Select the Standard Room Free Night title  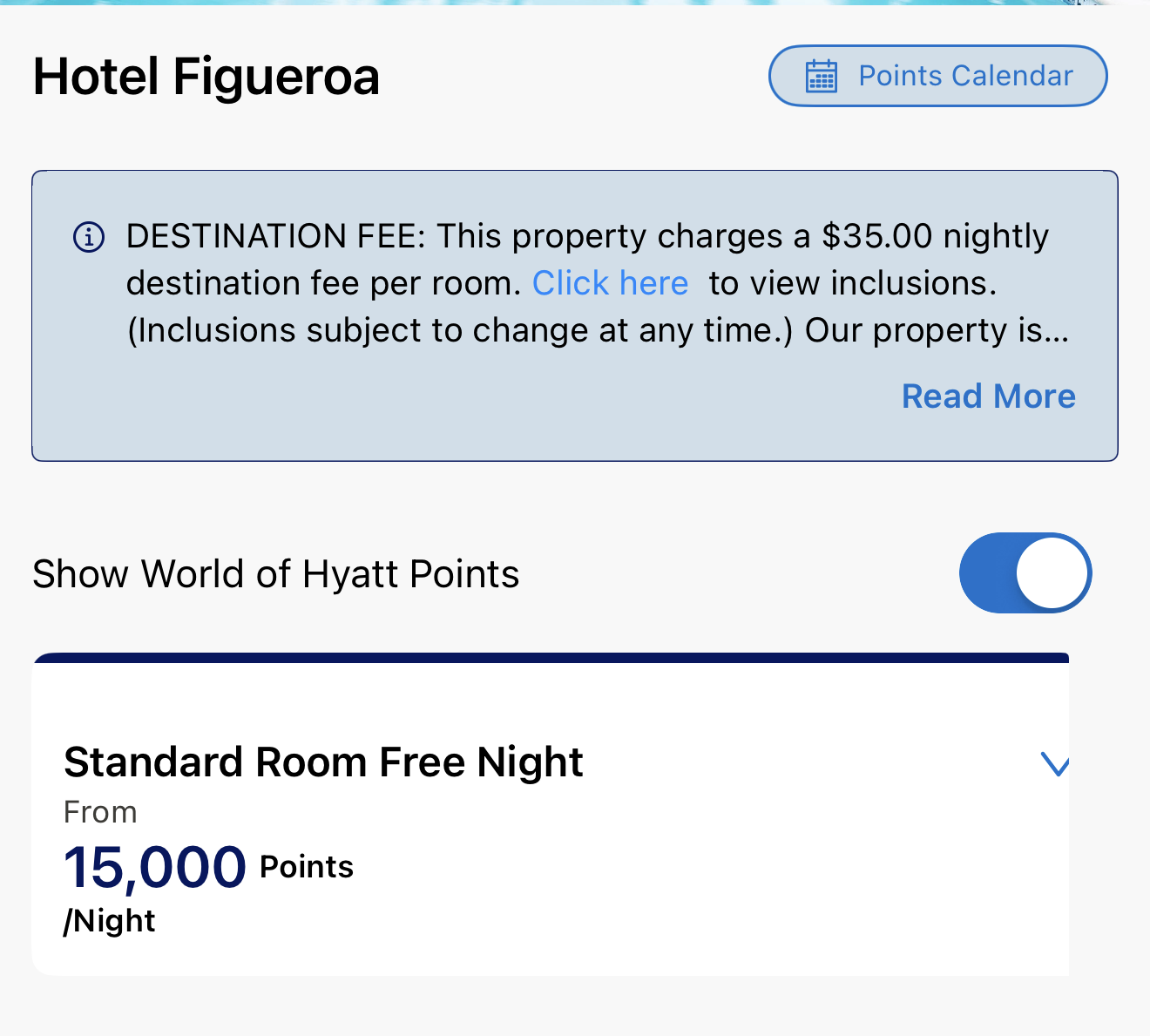pos(323,762)
